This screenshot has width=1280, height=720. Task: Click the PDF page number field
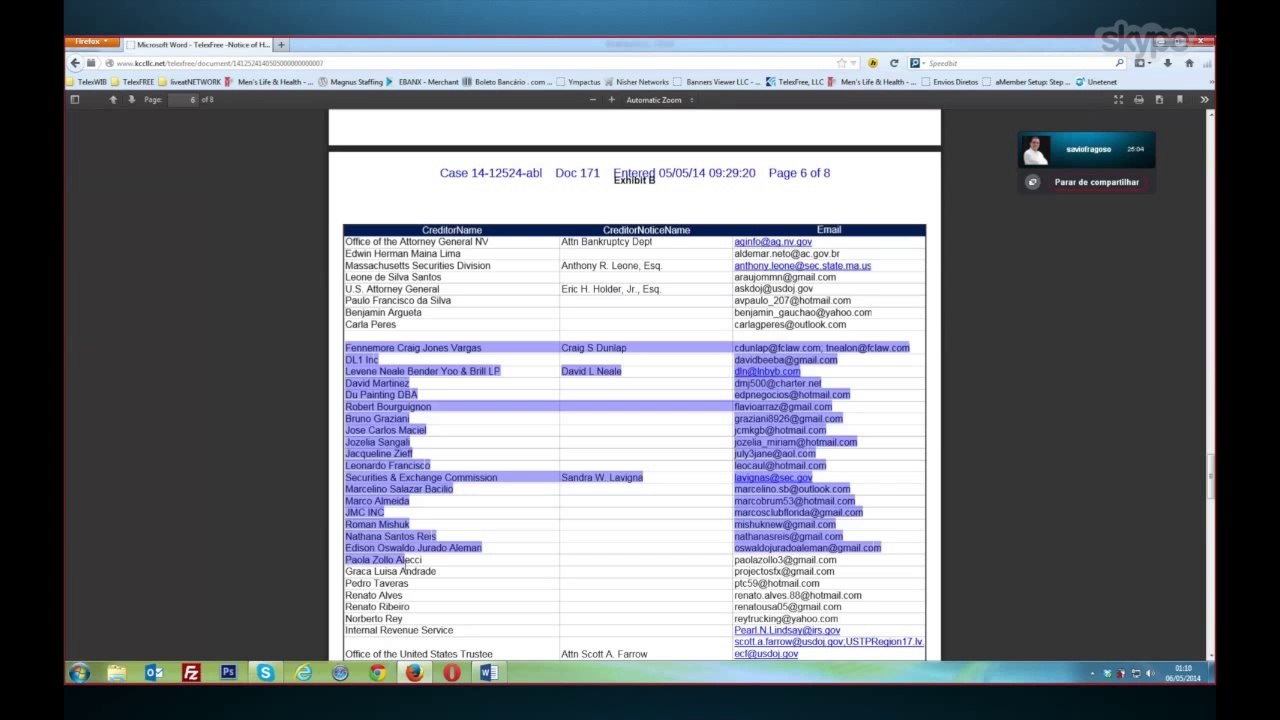[x=182, y=100]
